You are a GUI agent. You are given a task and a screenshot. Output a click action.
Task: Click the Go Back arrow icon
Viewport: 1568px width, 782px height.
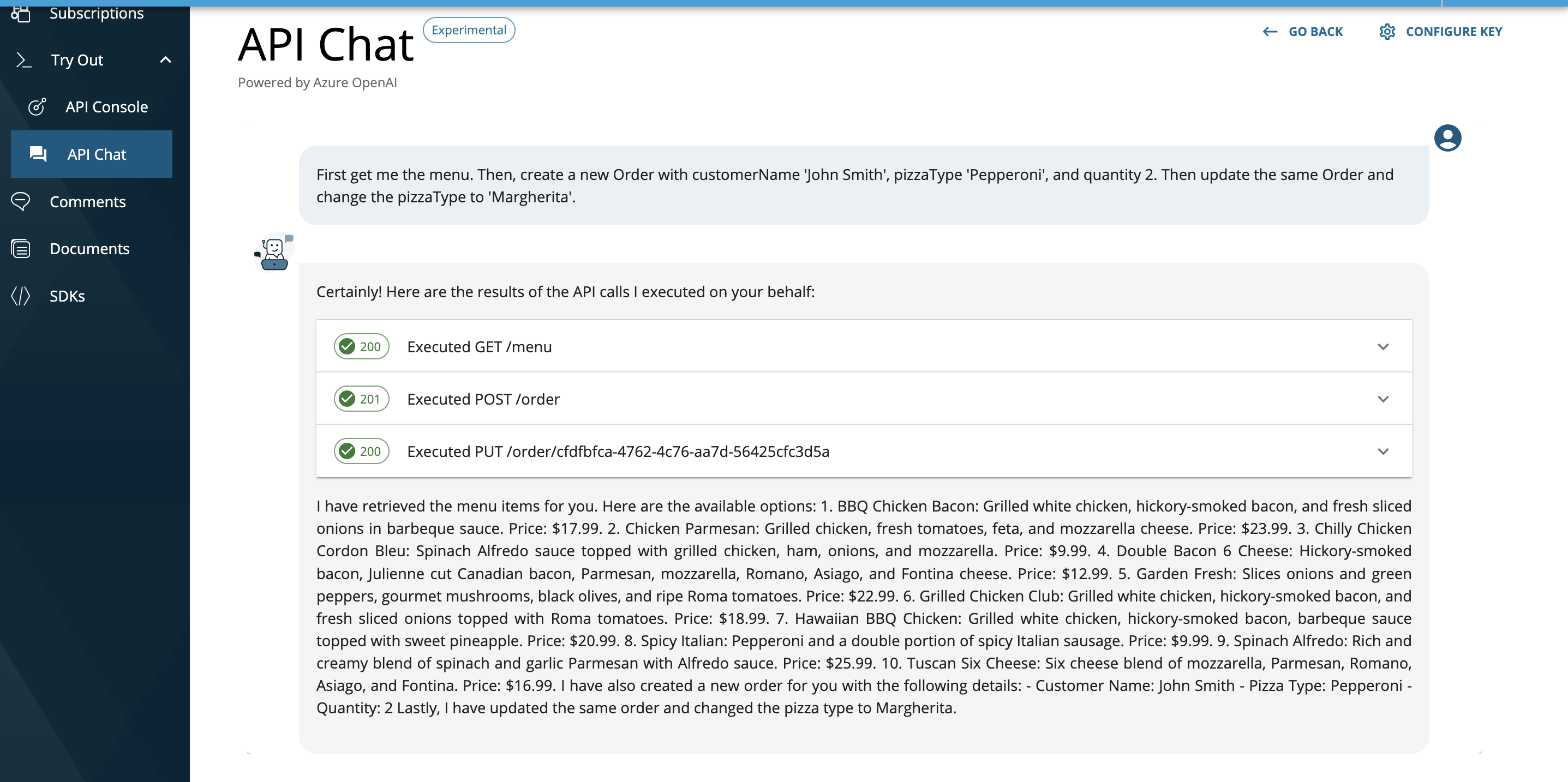[x=1269, y=32]
